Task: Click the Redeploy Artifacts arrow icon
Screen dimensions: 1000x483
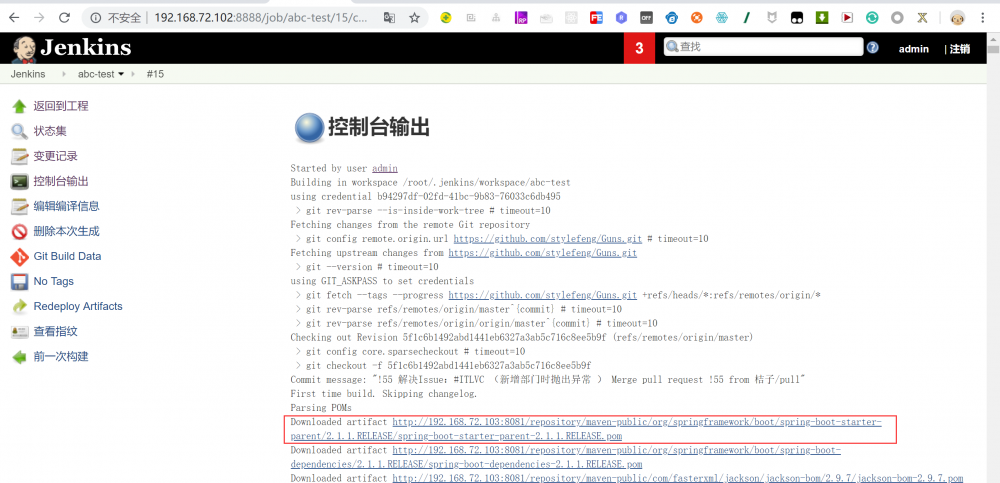Action: [19, 306]
